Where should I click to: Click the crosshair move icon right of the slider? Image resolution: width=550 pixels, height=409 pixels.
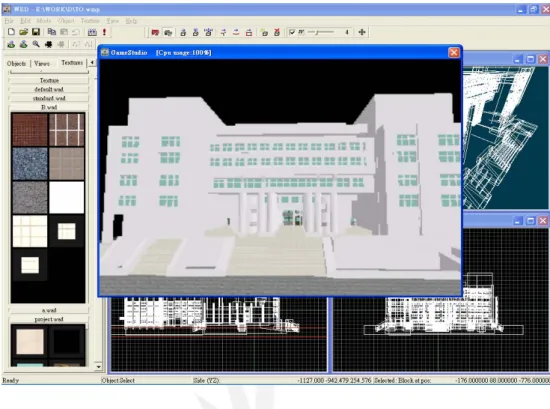click(x=362, y=32)
